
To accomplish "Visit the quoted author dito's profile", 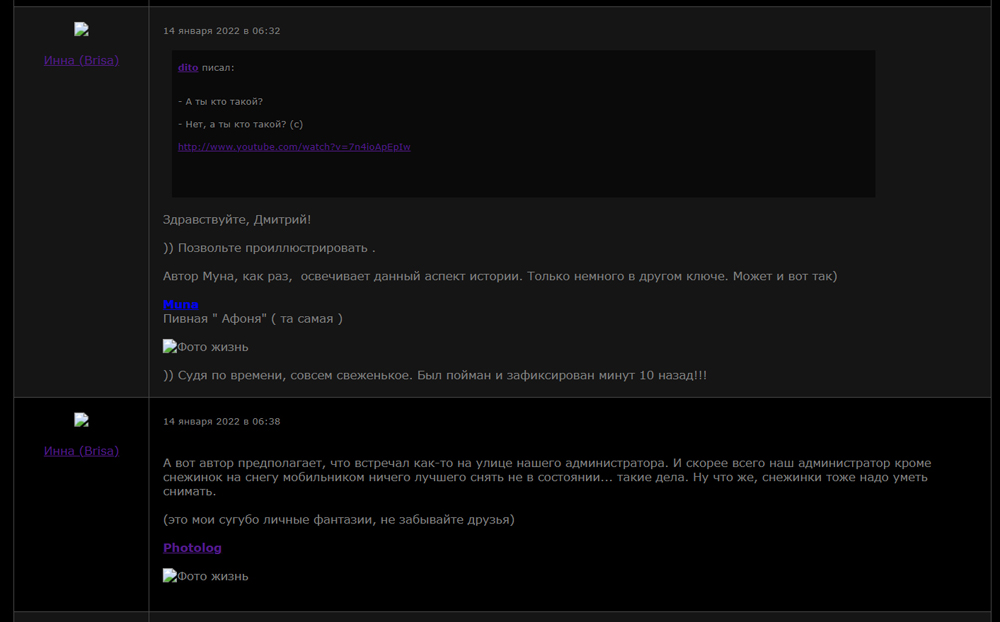I will pos(188,67).
